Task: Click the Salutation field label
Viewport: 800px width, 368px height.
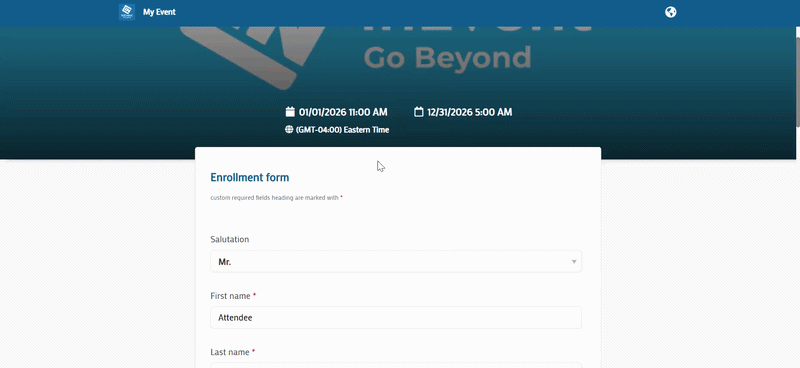Action: point(230,239)
